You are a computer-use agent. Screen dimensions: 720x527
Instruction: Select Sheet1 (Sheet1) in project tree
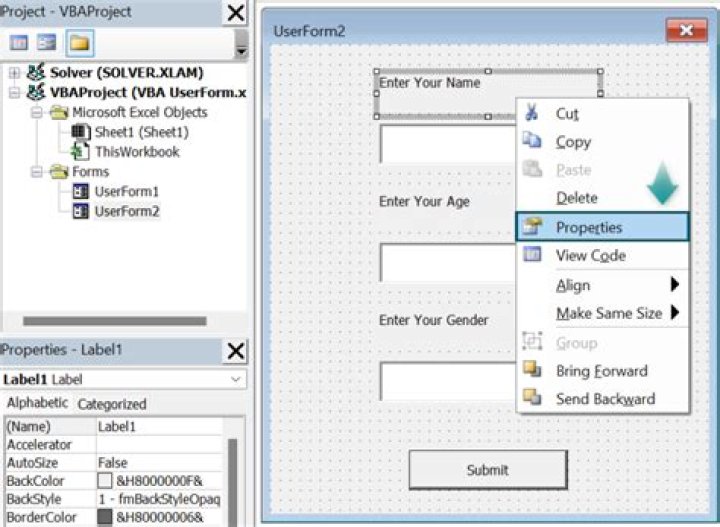[x=141, y=132]
